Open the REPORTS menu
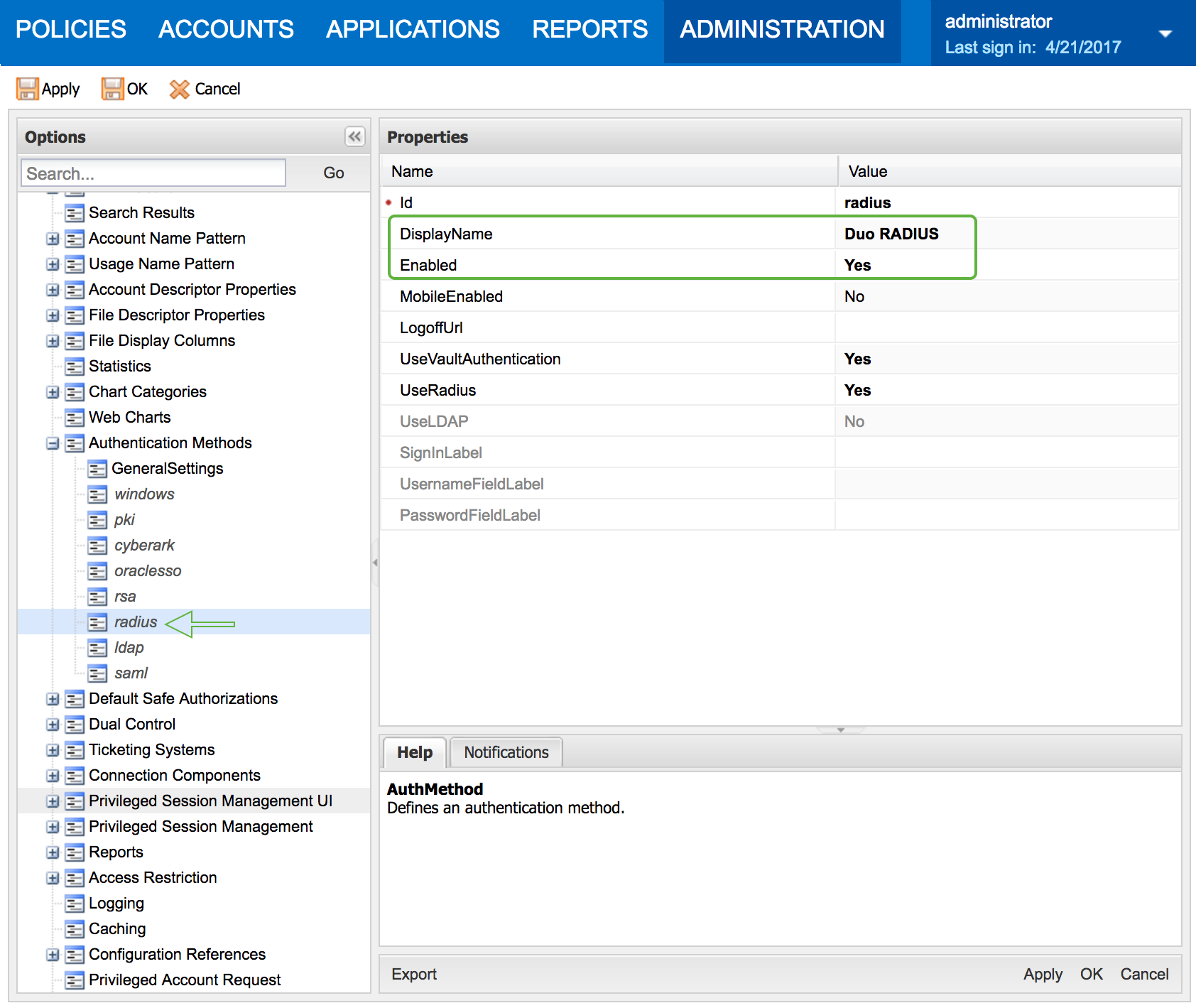The image size is (1196, 1008). (589, 29)
